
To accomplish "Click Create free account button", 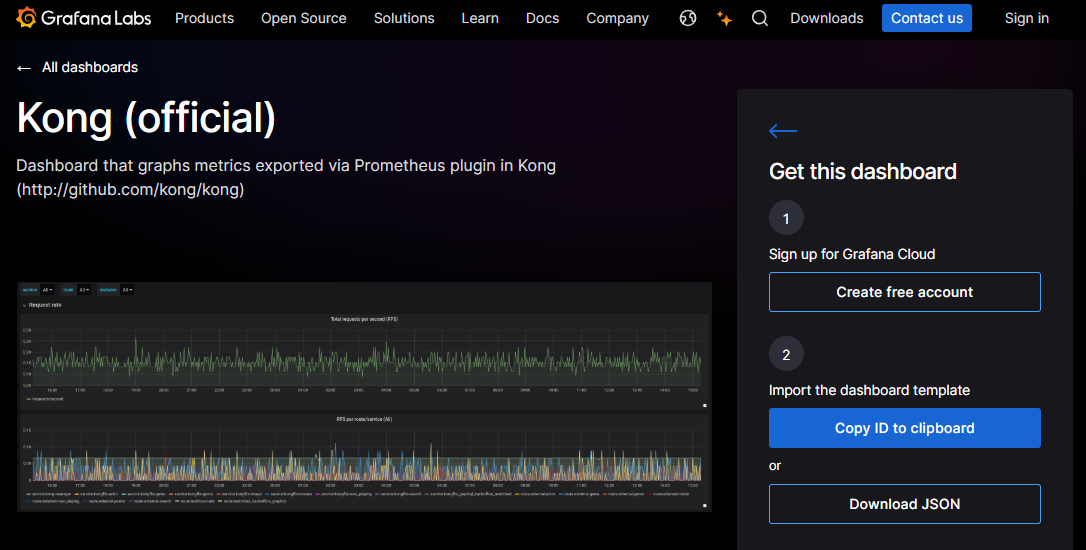I will click(905, 292).
